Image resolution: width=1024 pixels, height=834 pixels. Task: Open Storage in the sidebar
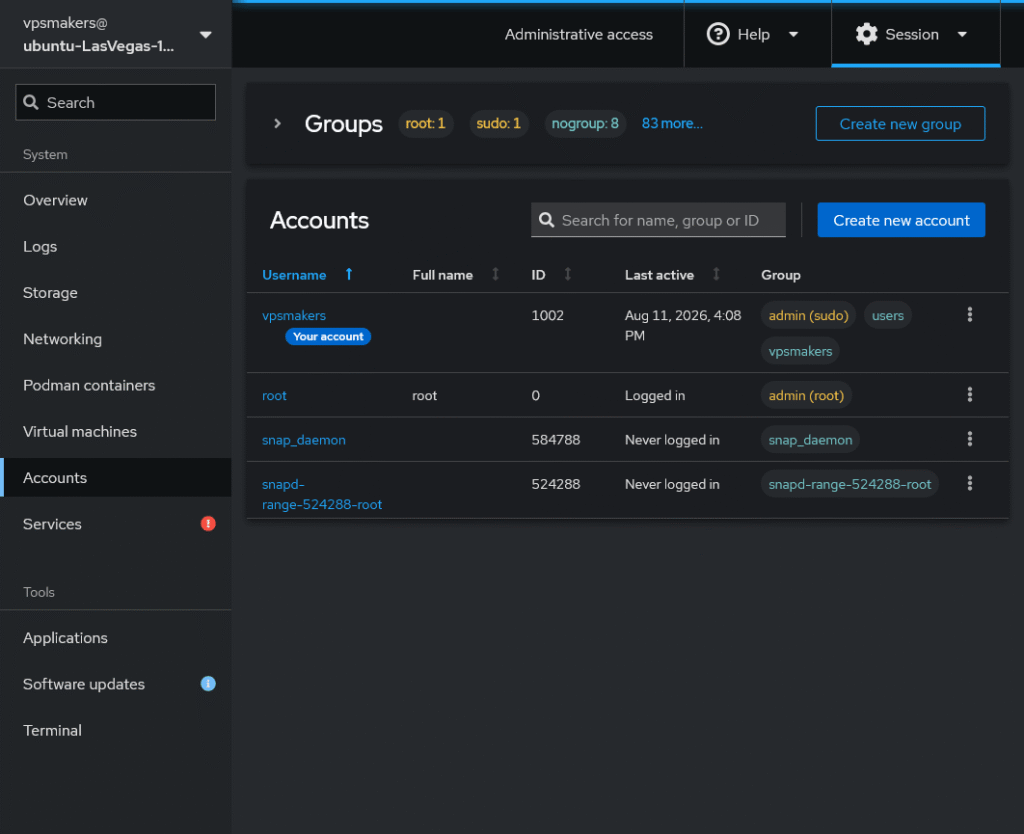116,293
